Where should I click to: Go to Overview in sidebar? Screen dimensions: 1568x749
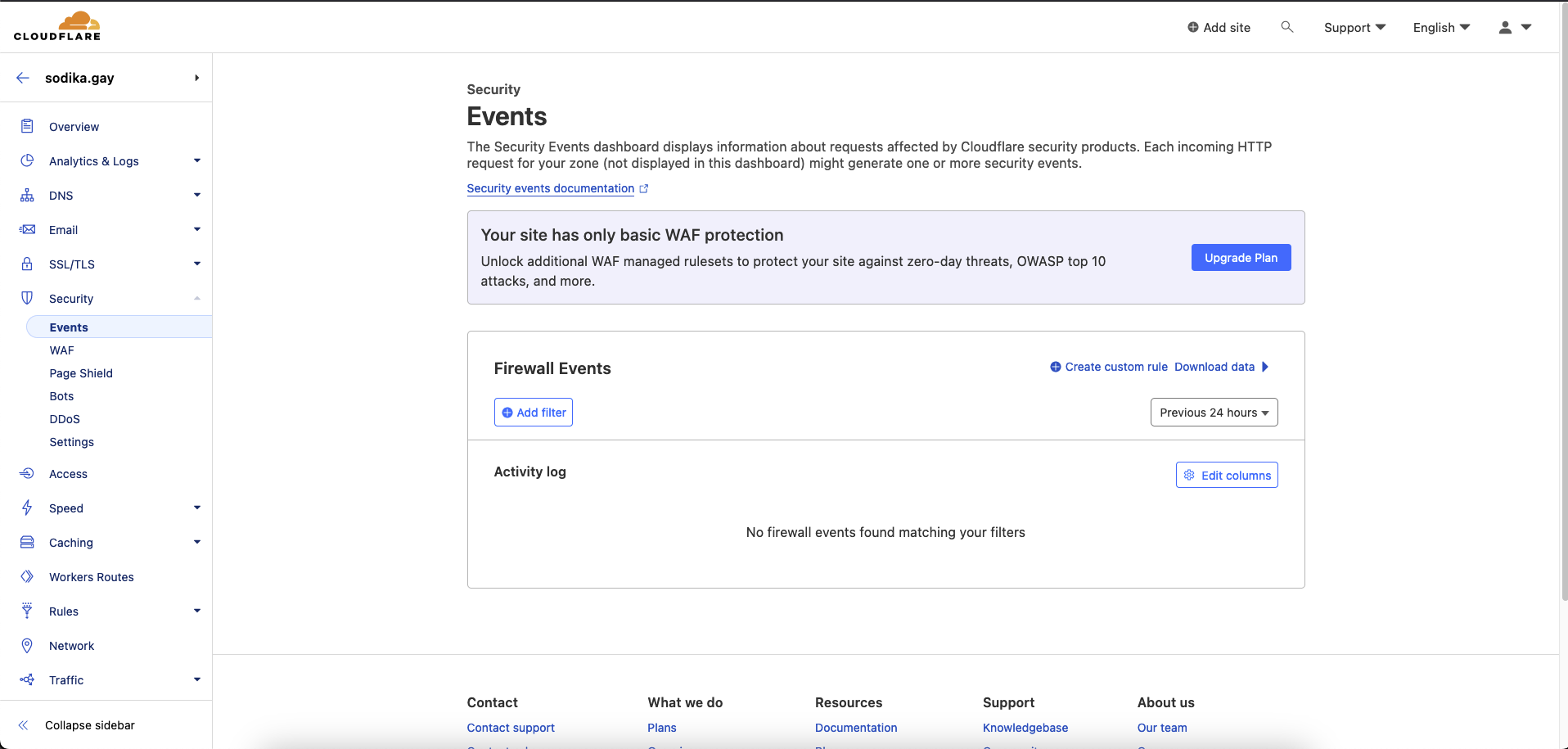(x=74, y=127)
